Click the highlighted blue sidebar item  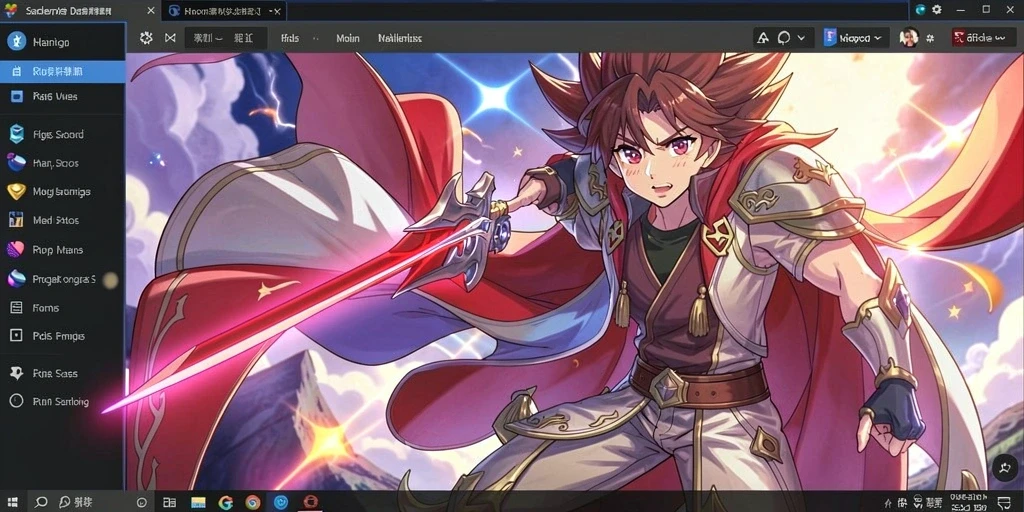[x=63, y=71]
